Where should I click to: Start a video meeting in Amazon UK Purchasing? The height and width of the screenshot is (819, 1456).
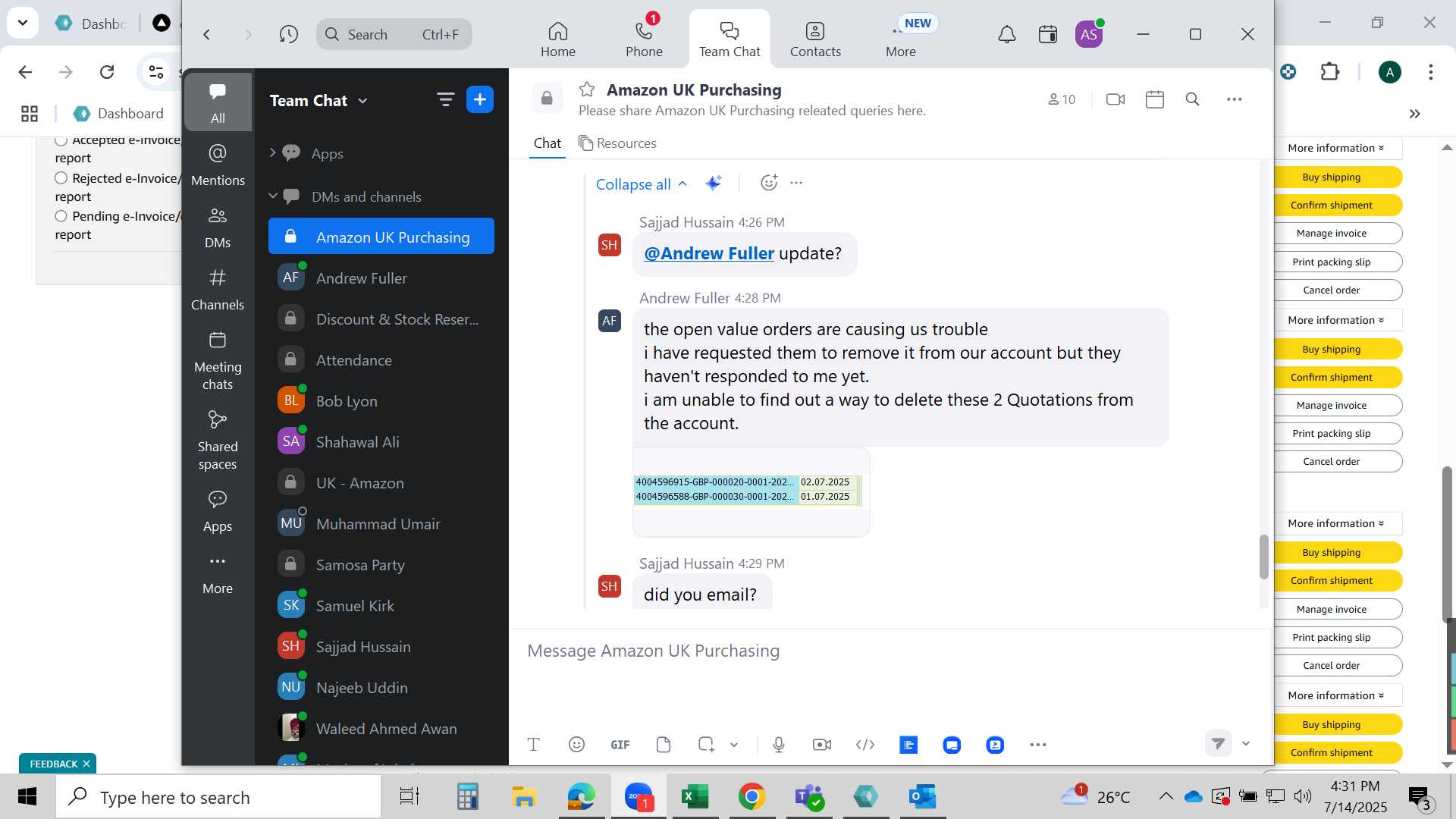[1116, 99]
